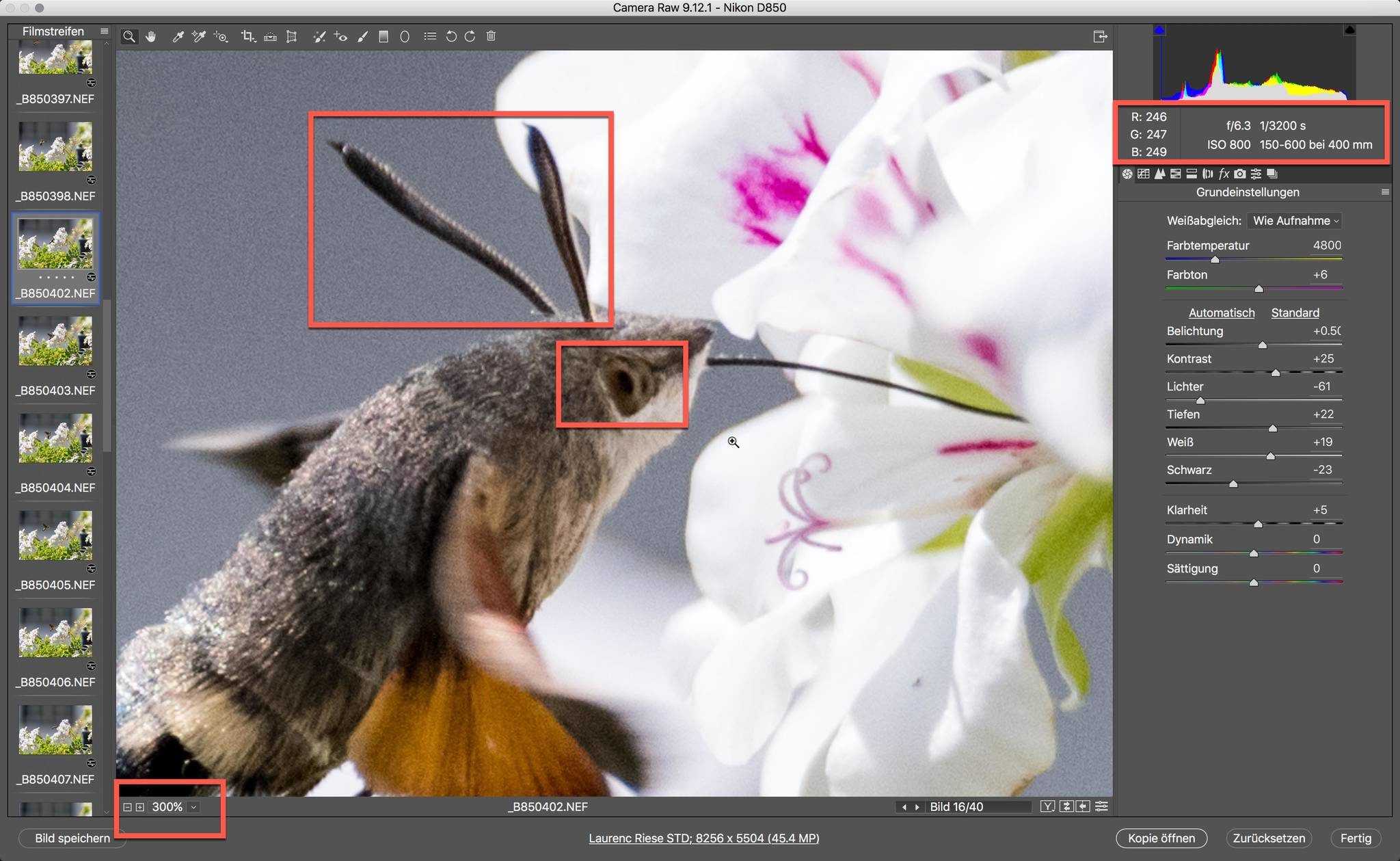Select thumbnail _B850403.NEF in filmstrip
Image resolution: width=1400 pixels, height=861 pixels.
pyautogui.click(x=55, y=341)
